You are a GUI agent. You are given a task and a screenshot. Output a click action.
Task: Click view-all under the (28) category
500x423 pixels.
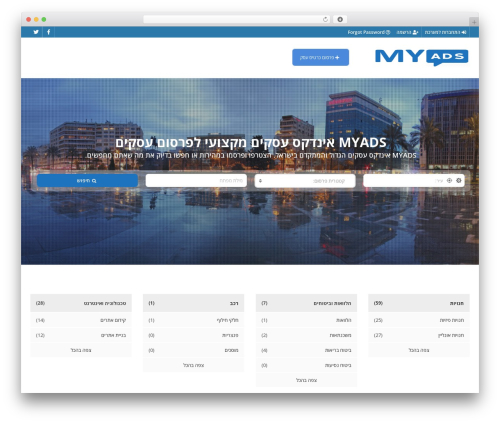point(81,350)
